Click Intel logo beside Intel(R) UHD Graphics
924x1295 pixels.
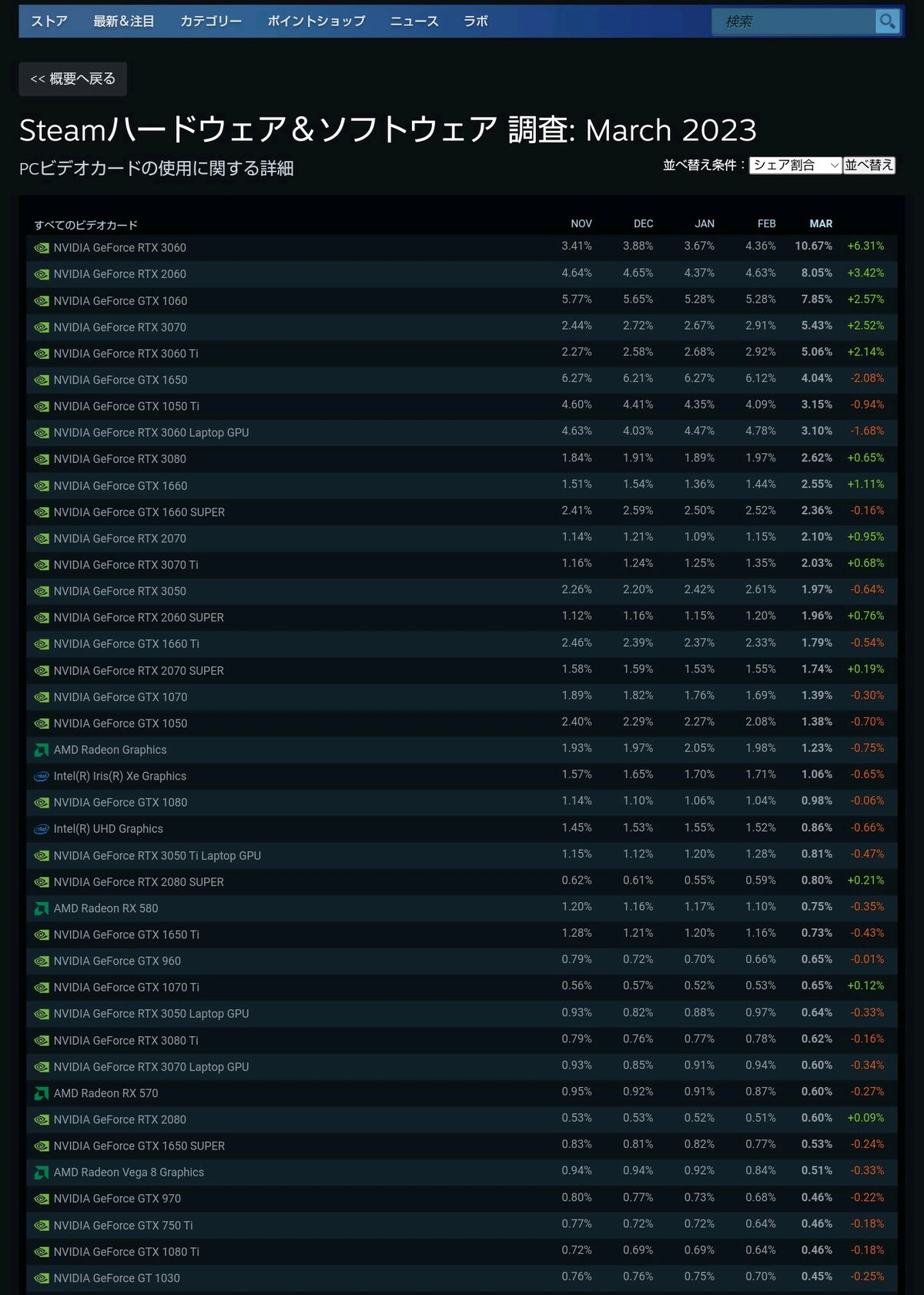point(42,829)
